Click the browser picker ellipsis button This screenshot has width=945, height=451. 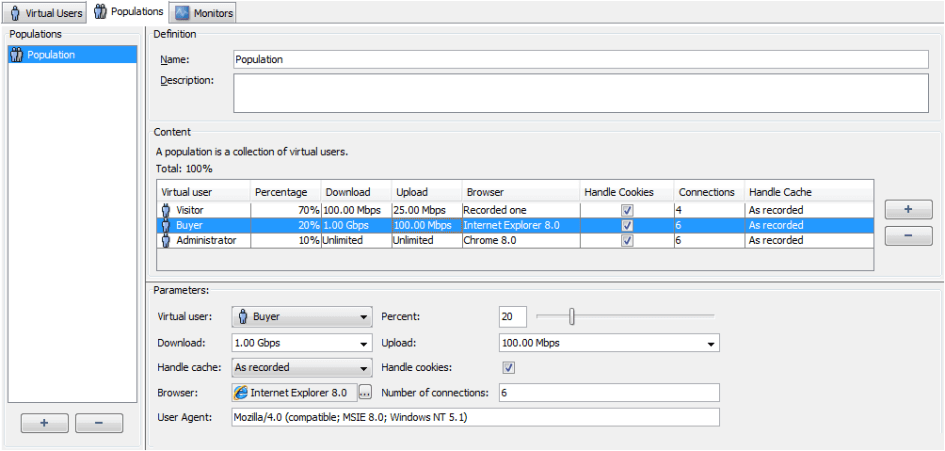click(365, 393)
